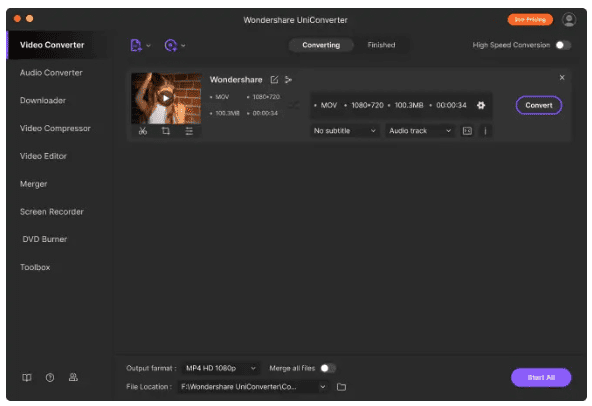Screen dimensions: 592x406
Task: Click the Convert button
Action: (539, 105)
